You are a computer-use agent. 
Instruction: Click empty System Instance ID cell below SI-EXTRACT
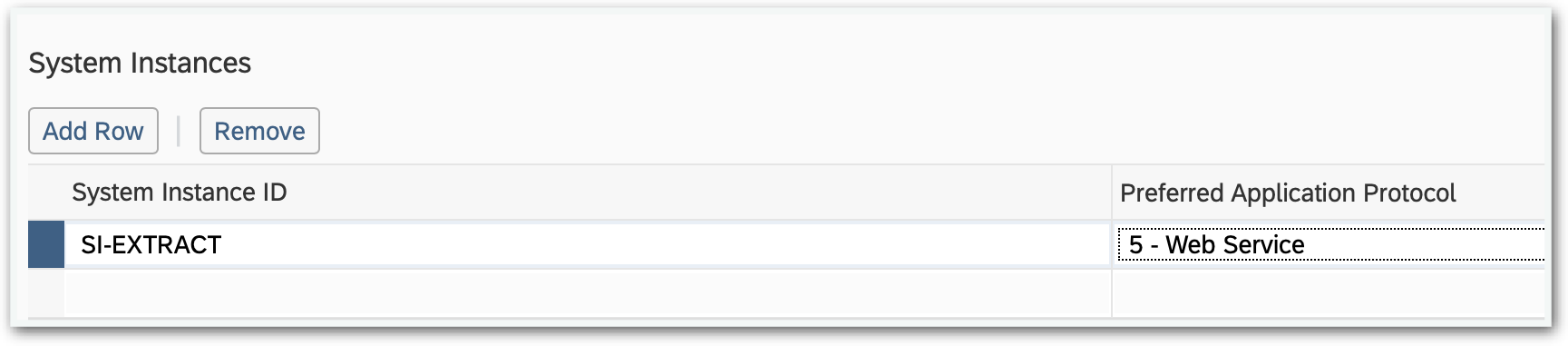click(x=588, y=293)
